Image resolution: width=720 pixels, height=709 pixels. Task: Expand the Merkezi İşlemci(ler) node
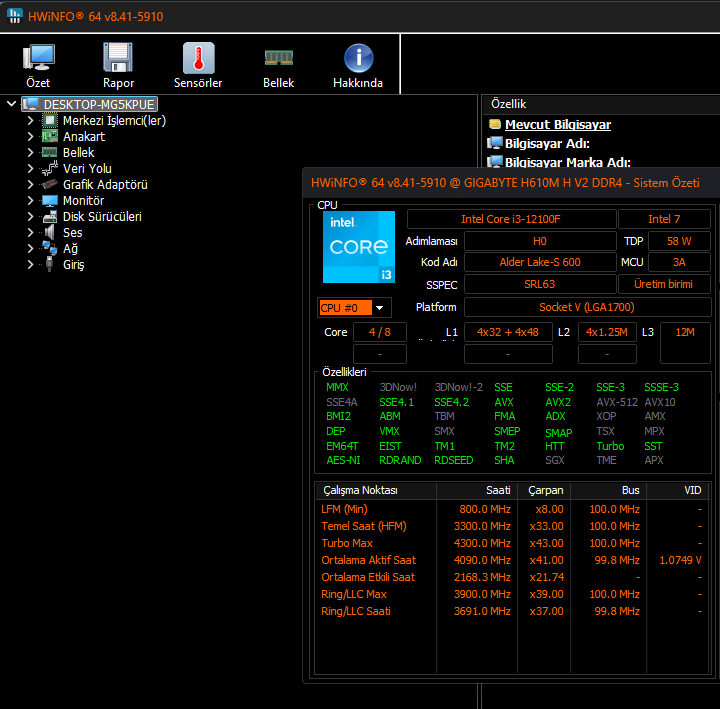click(x=30, y=121)
